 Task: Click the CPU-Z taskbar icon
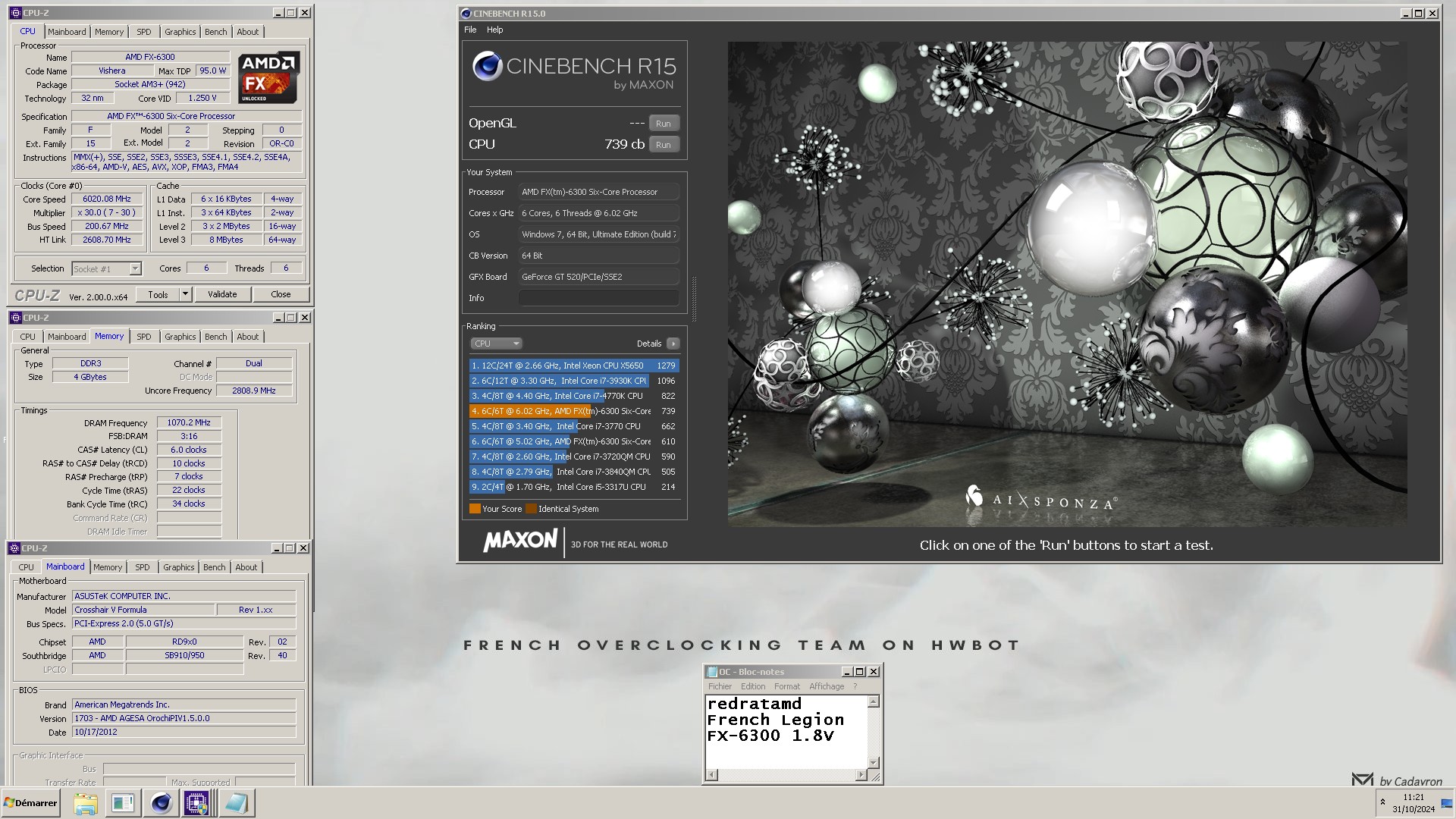197,803
